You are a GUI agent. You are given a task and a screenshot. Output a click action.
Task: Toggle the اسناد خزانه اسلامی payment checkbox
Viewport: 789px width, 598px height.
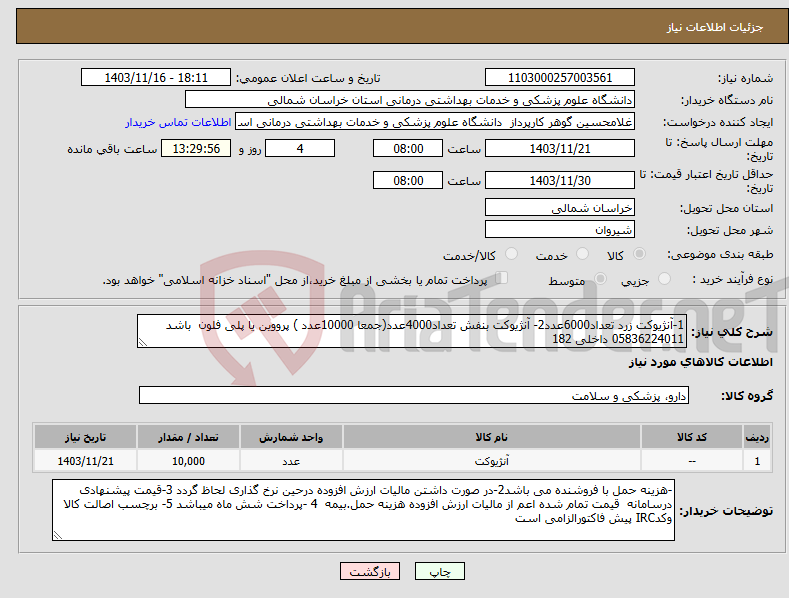click(x=502, y=278)
